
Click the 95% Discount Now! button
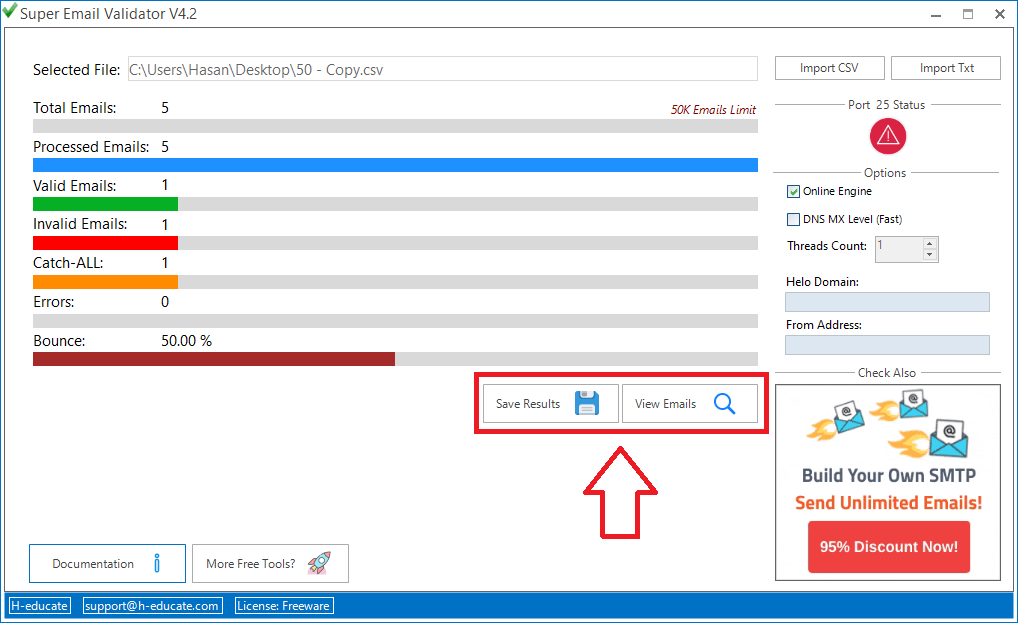(x=888, y=546)
